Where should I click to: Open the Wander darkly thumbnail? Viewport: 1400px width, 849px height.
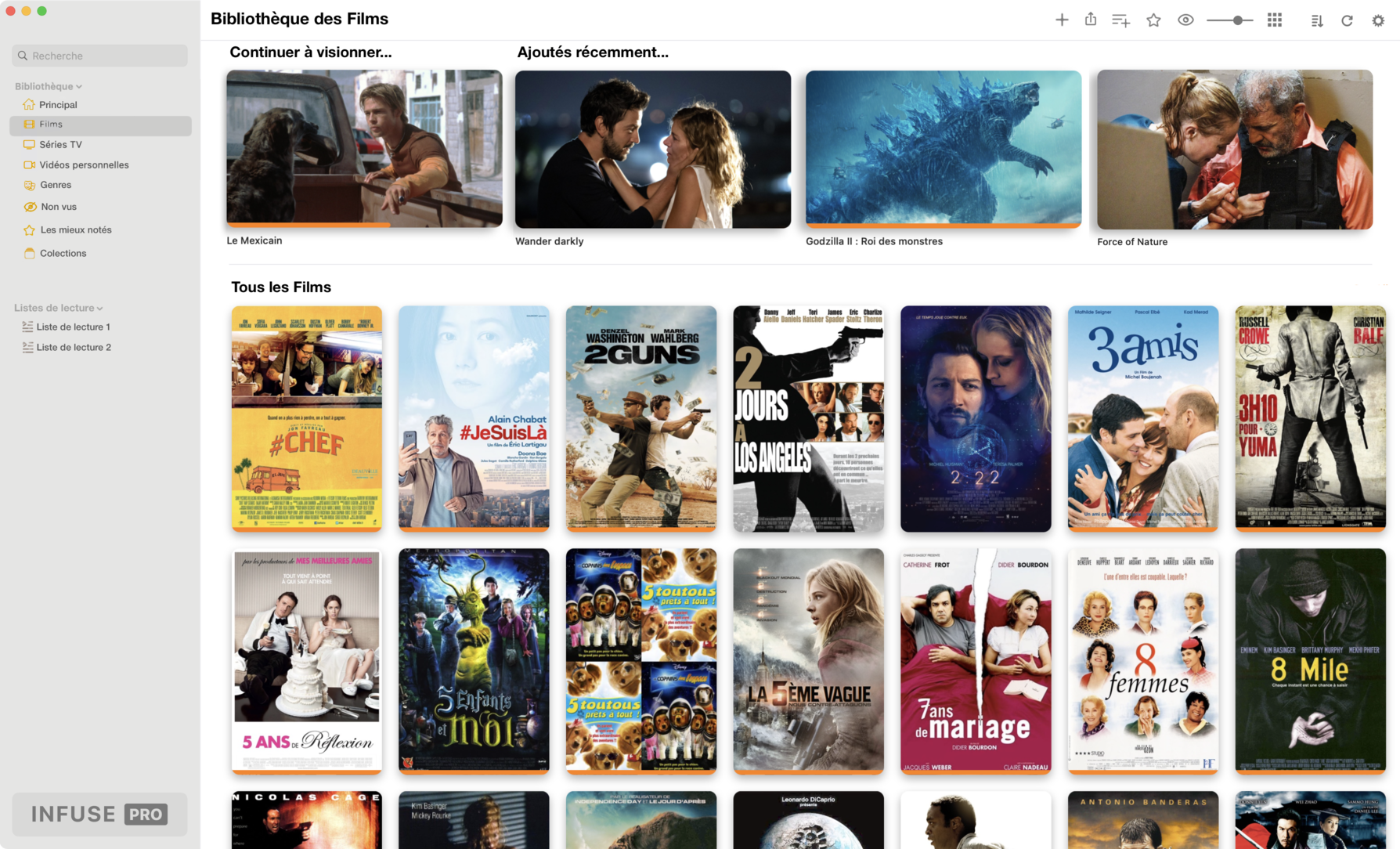coord(653,149)
